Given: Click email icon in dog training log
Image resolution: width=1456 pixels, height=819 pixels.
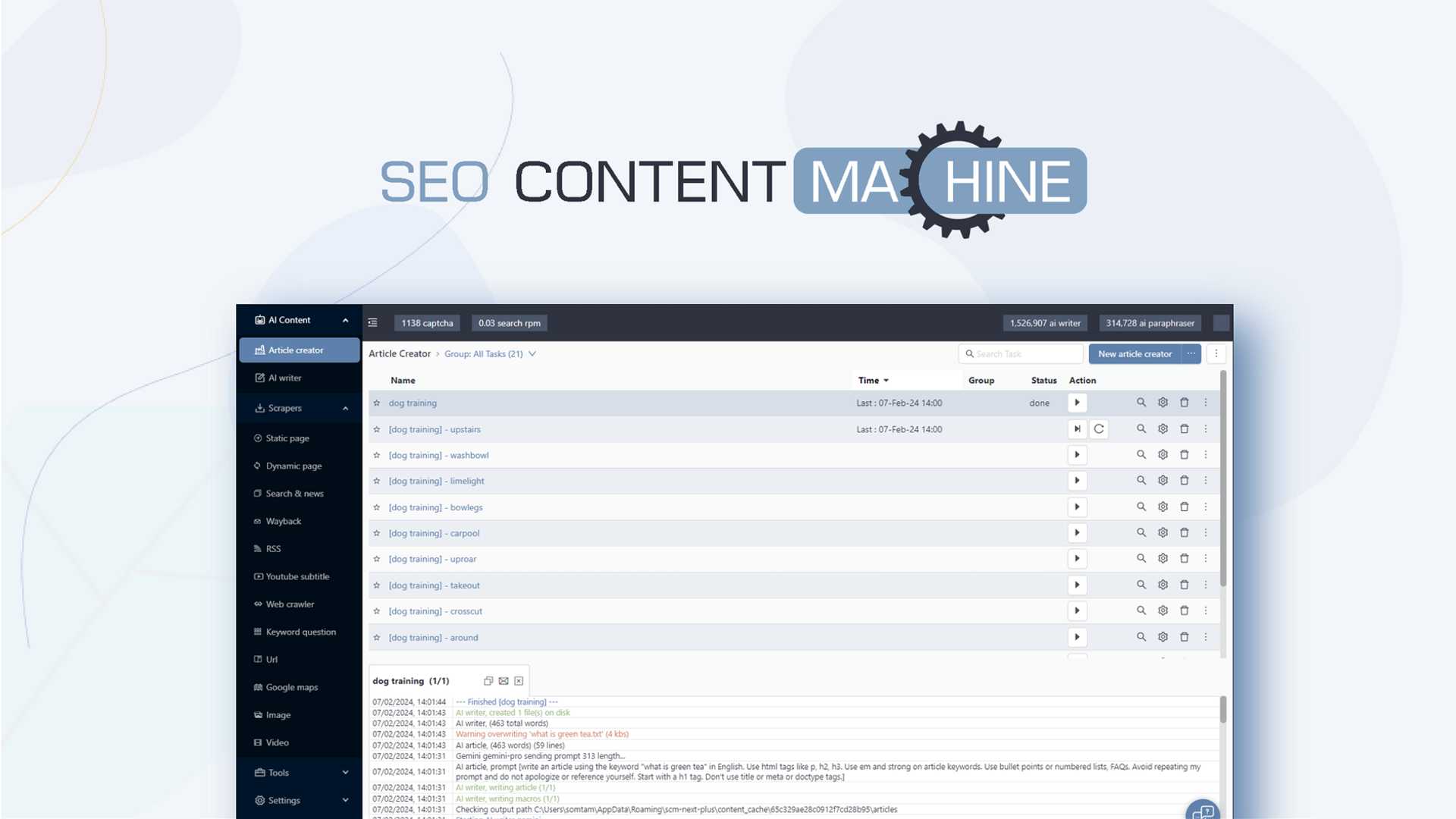Looking at the screenshot, I should [504, 681].
